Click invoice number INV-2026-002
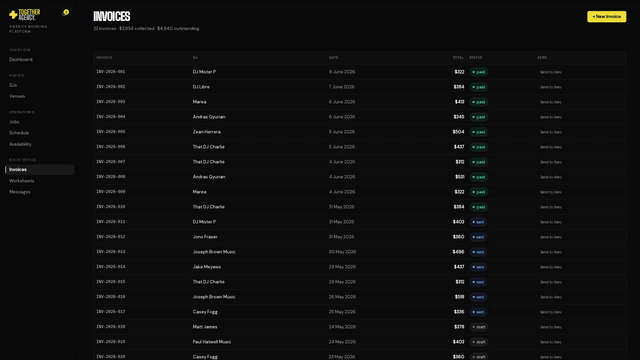This screenshot has height=360, width=640. (x=111, y=87)
